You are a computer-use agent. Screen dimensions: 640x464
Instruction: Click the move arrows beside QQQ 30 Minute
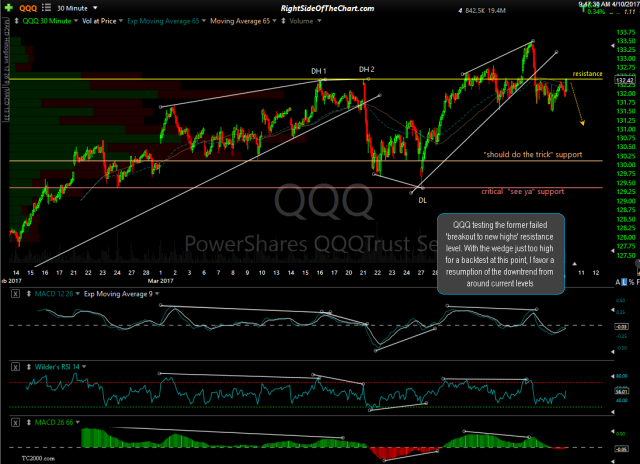point(17,21)
